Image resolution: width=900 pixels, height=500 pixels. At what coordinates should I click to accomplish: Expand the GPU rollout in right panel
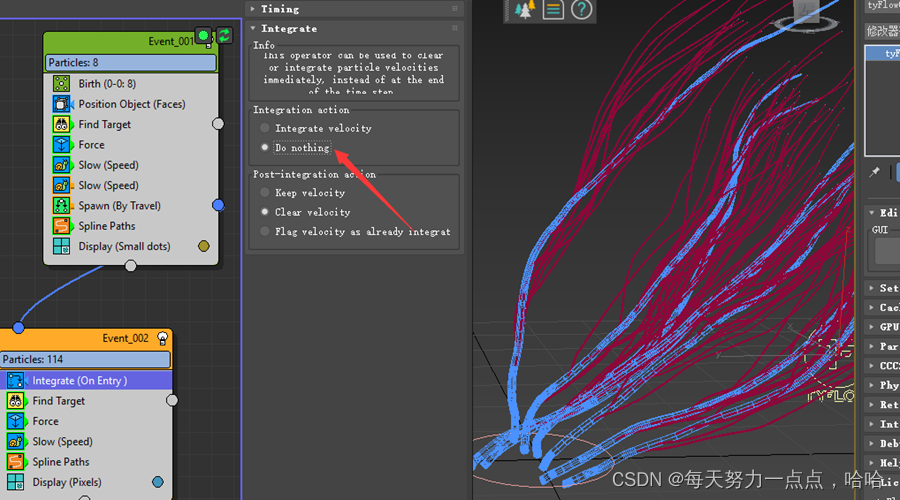[x=871, y=327]
